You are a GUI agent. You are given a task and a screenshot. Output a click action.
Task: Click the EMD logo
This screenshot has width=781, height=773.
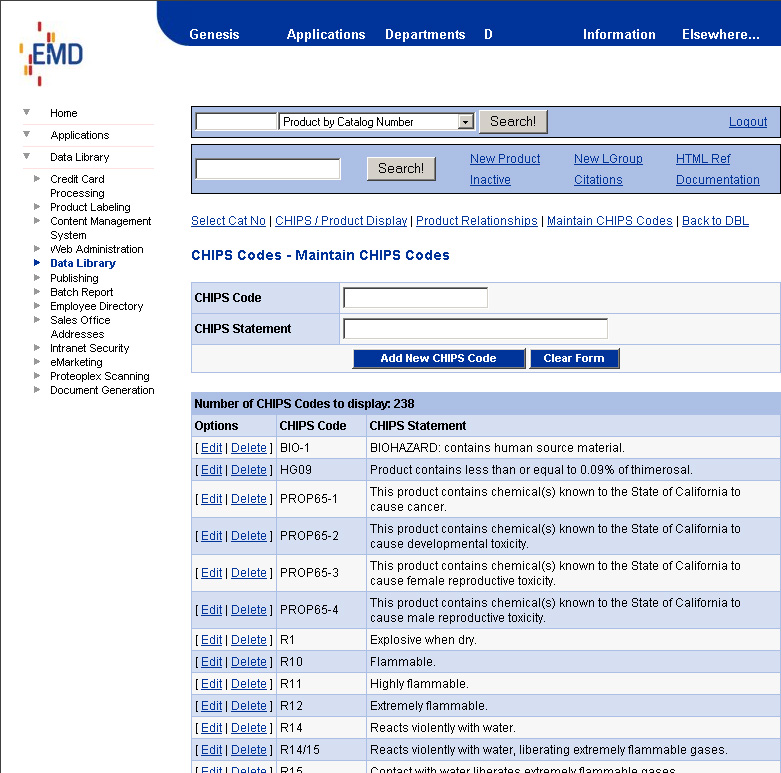click(x=51, y=53)
